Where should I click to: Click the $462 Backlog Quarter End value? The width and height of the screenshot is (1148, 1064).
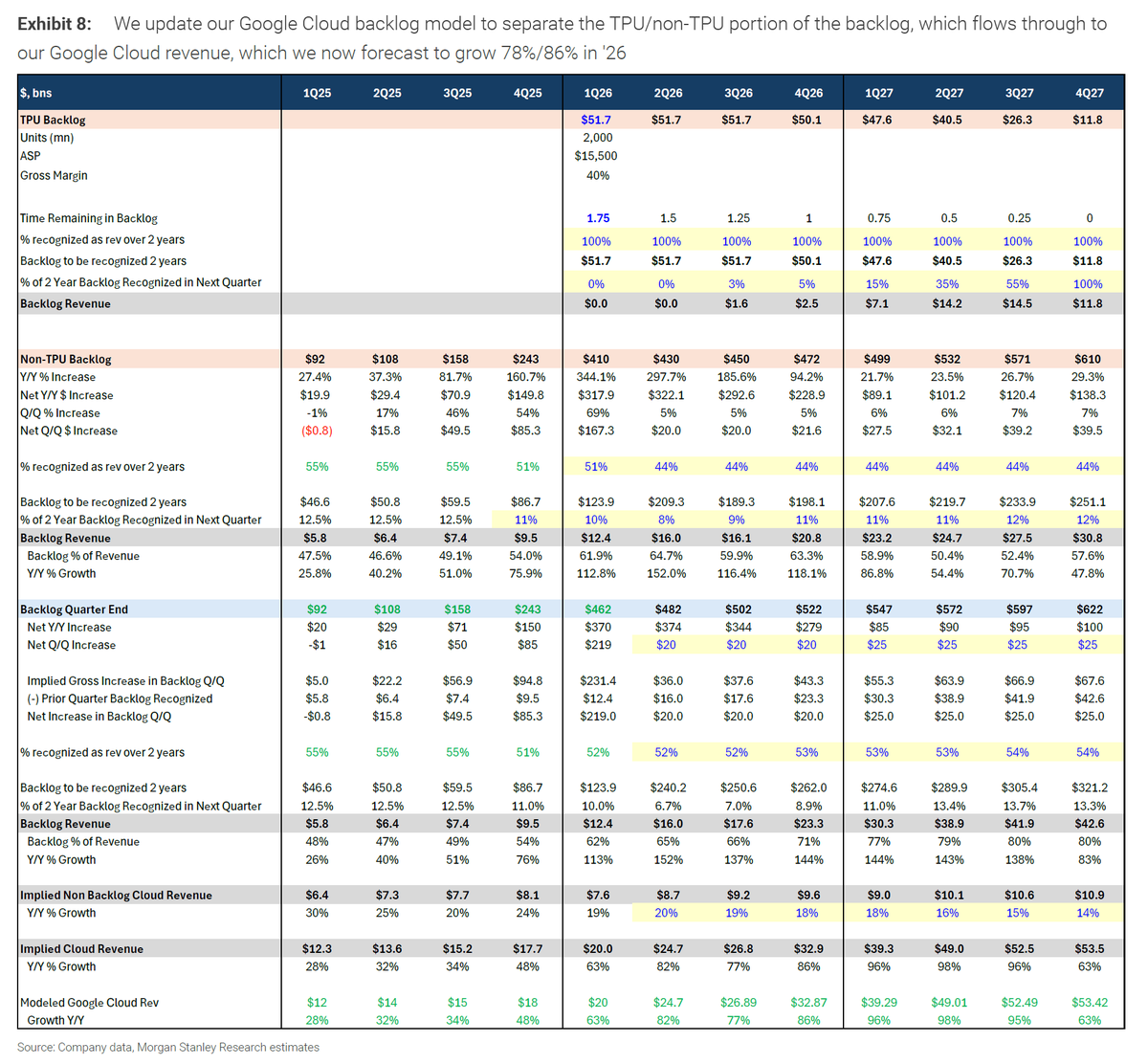598,610
